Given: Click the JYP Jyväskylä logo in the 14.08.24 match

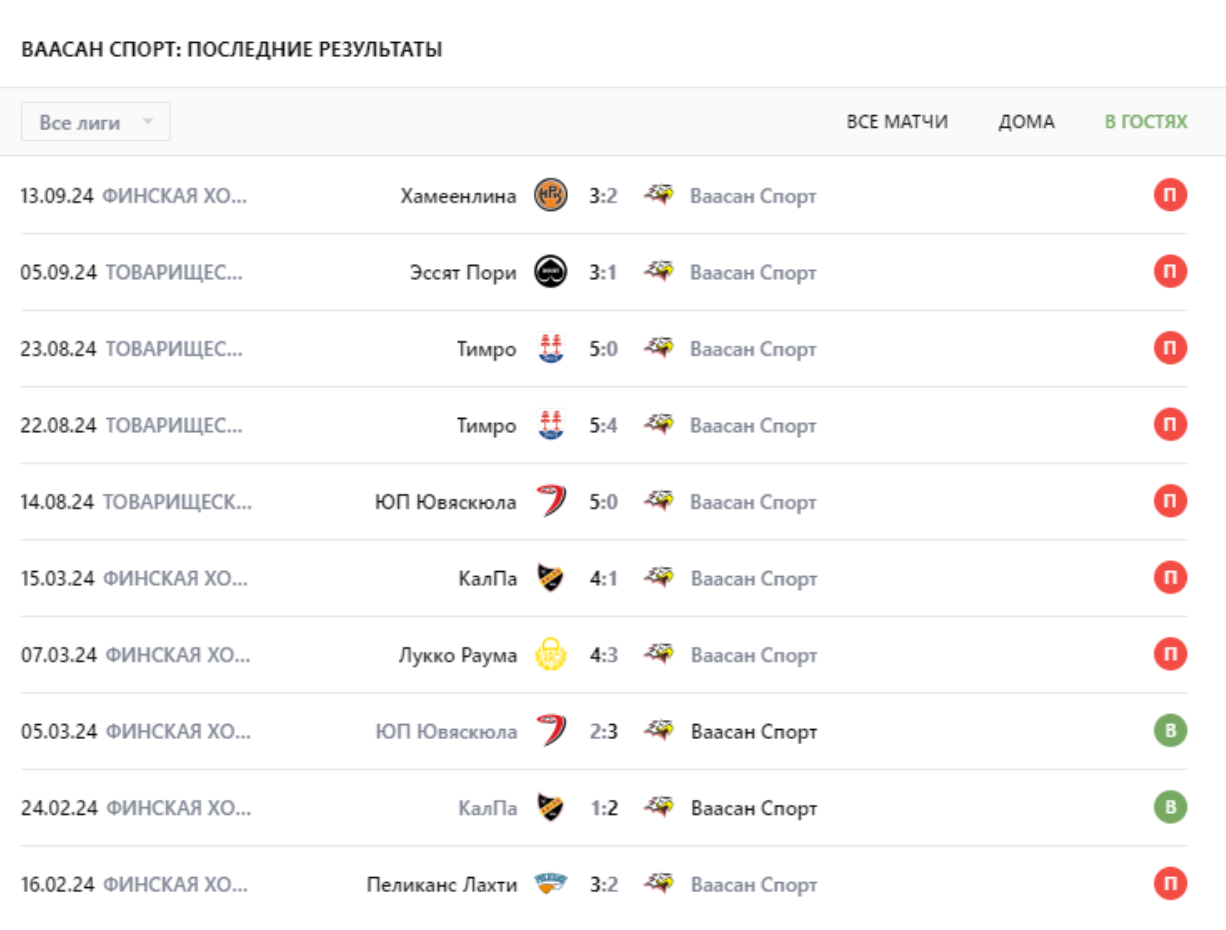Looking at the screenshot, I should tap(551, 501).
